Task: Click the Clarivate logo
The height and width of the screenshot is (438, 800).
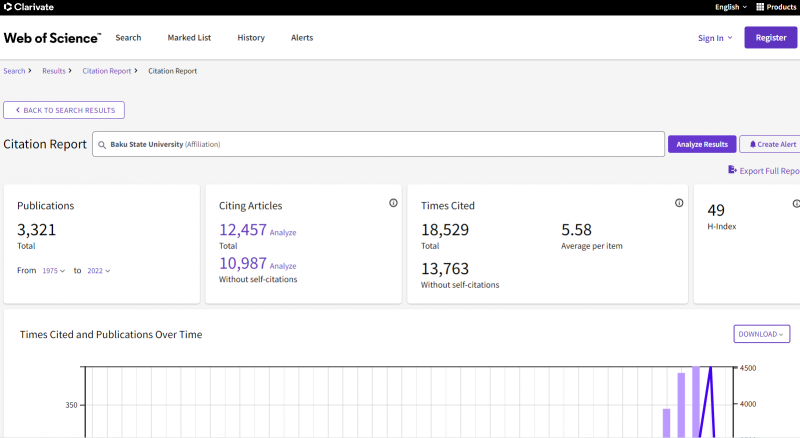Action: [x=29, y=7]
